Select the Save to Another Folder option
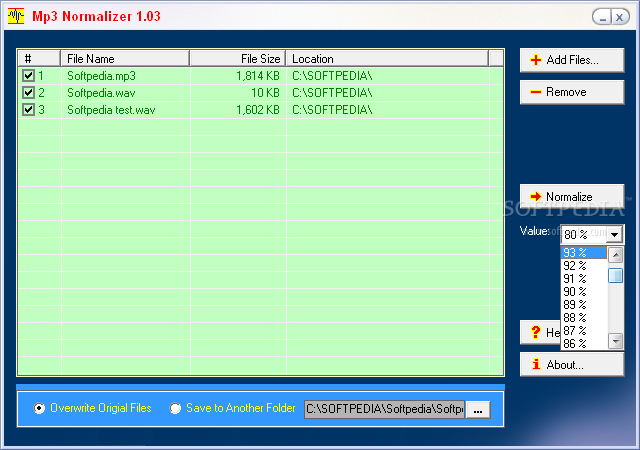Viewport: 640px width, 450px height. click(175, 408)
